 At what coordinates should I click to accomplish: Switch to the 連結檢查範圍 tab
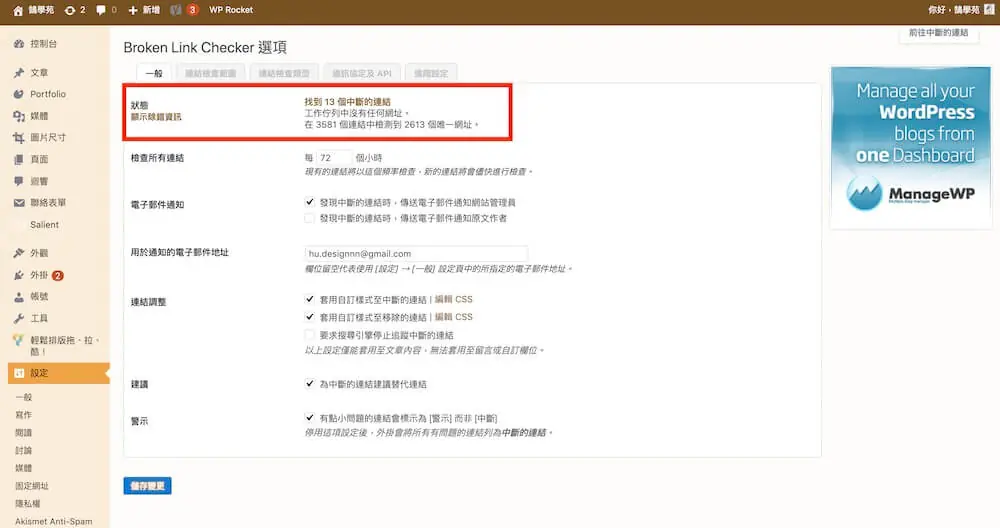(210, 73)
